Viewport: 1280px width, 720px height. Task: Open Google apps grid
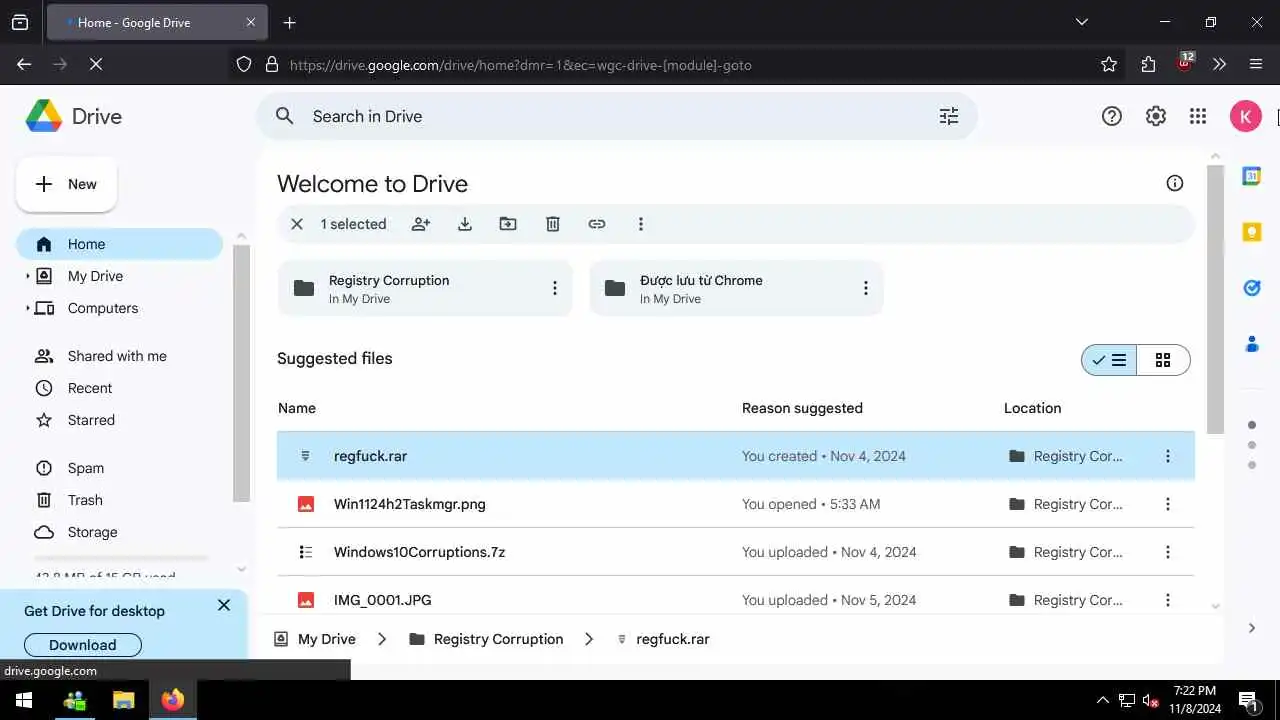(1198, 116)
